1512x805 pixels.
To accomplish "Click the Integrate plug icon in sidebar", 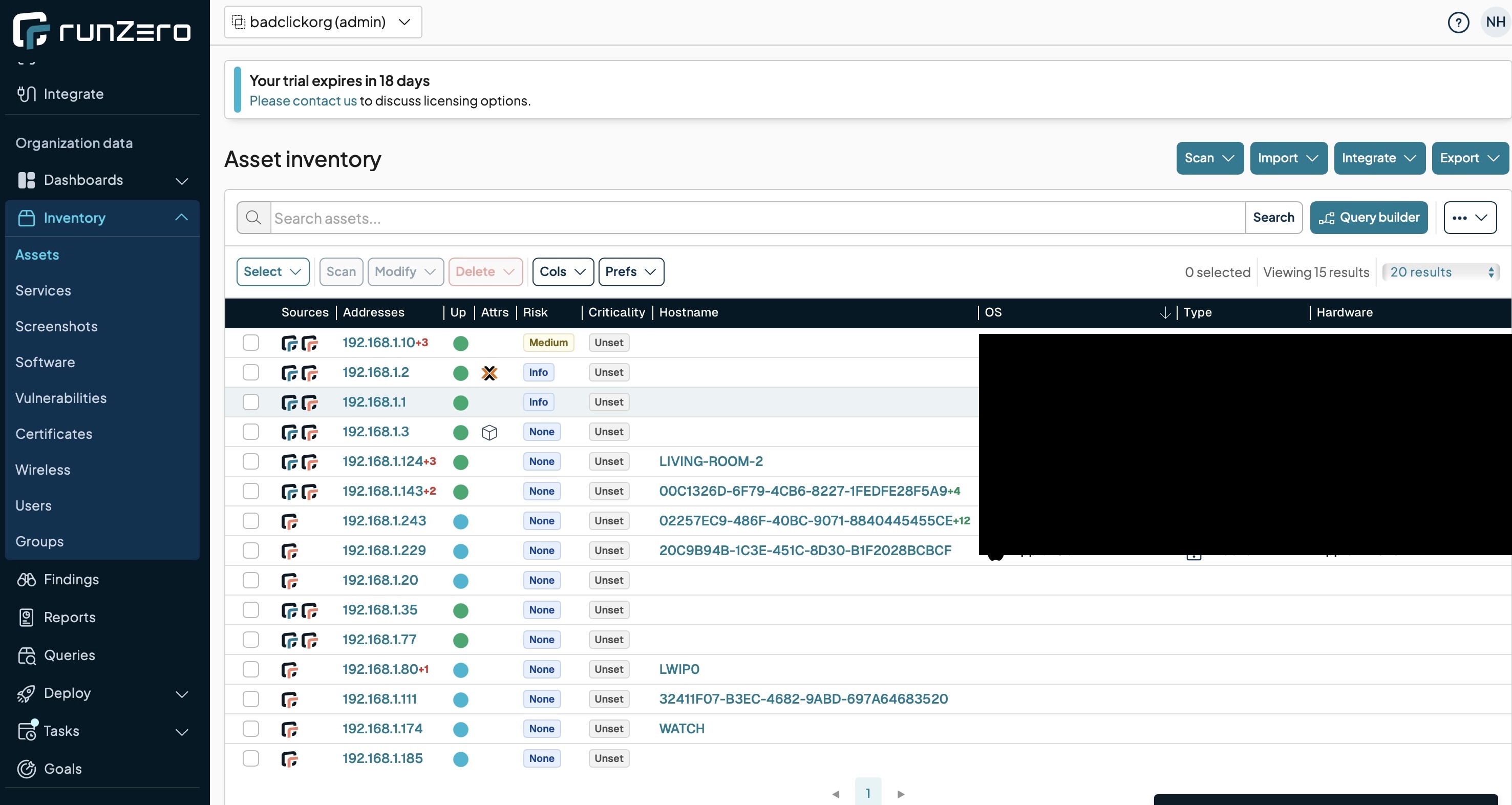I will pyautogui.click(x=27, y=94).
